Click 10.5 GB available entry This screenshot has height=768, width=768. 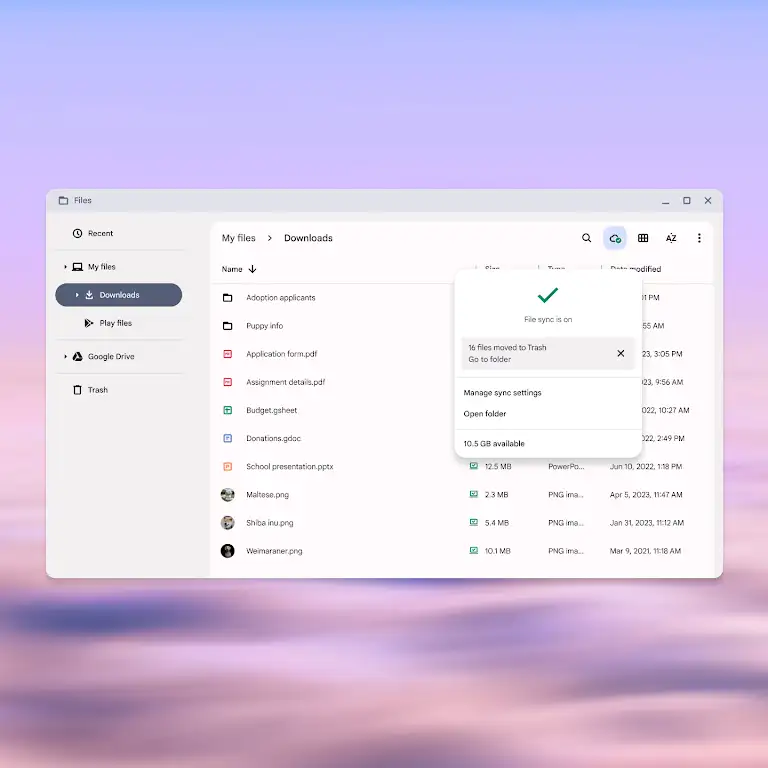494,444
